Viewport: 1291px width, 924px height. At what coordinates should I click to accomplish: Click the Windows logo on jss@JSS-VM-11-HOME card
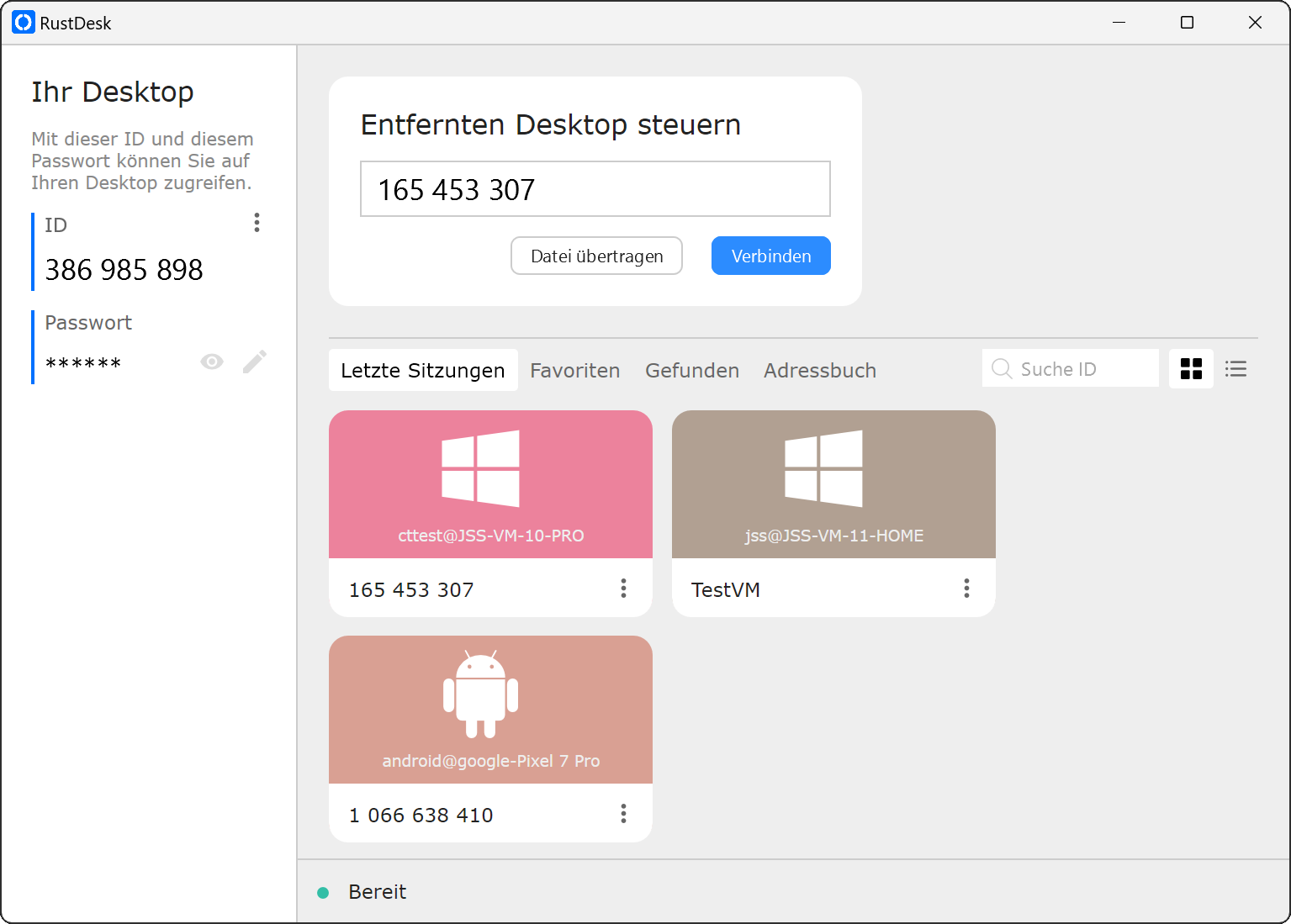[823, 468]
